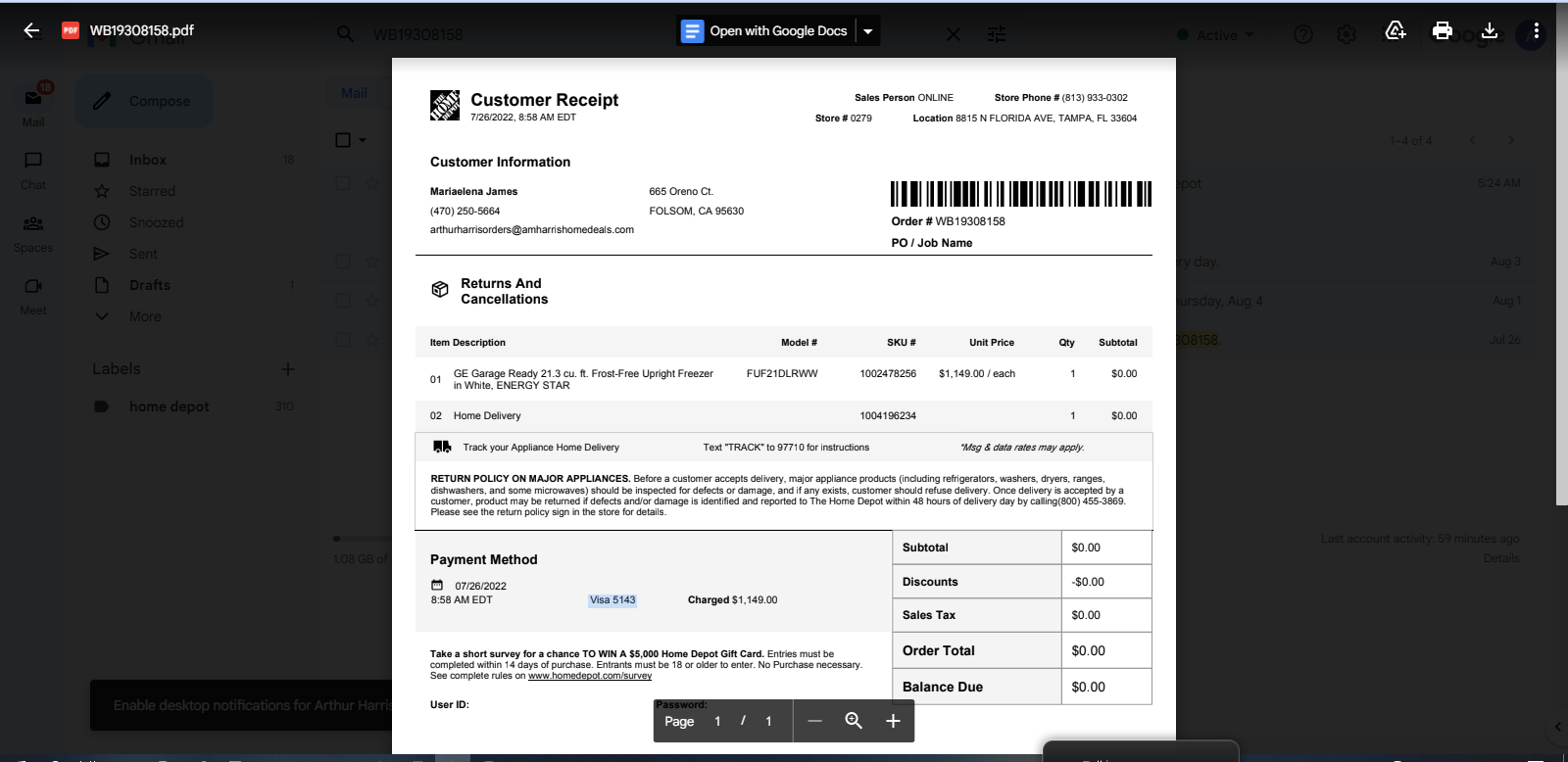
Task: Click the arthurharrisorders email address on receipt
Action: pyautogui.click(x=532, y=230)
